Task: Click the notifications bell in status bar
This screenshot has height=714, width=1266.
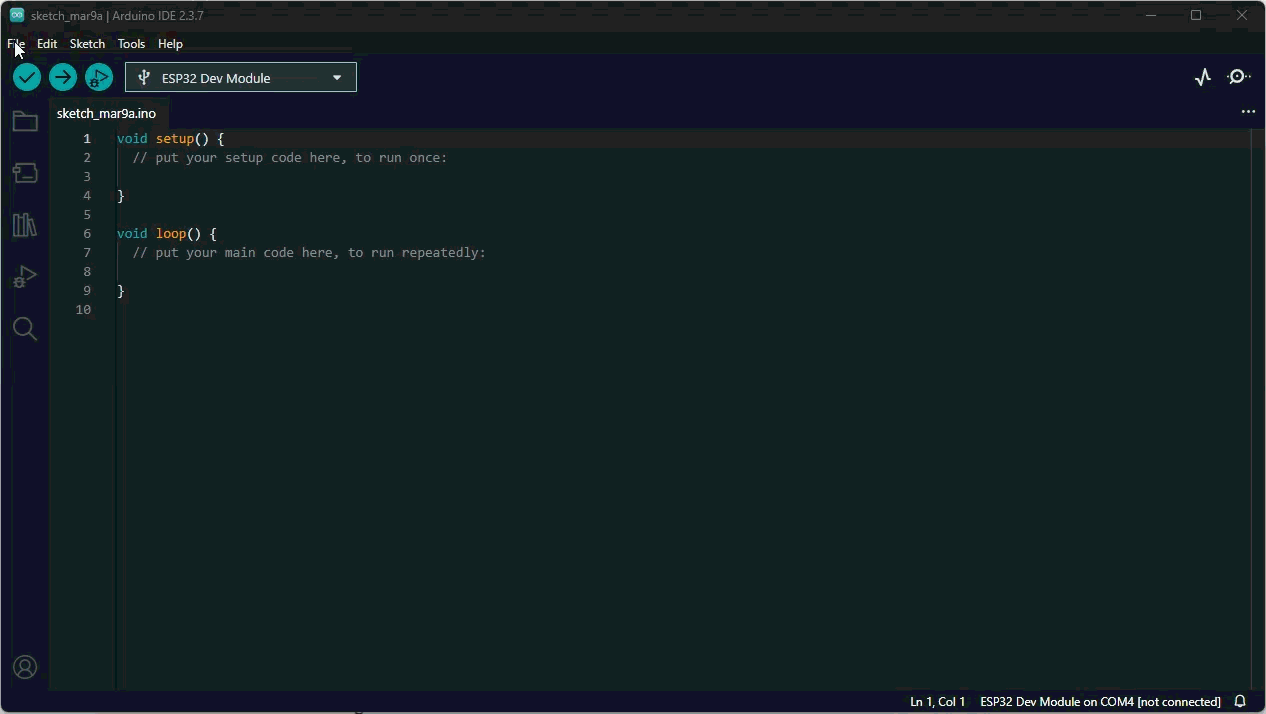Action: point(1240,702)
